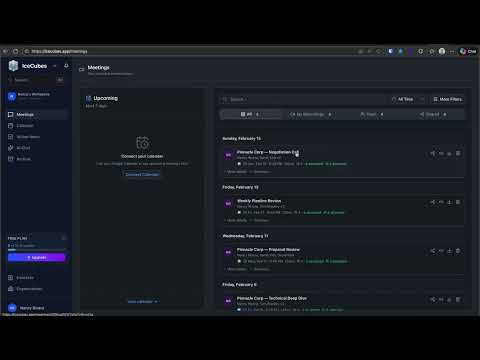Click the browser back arrow
The image size is (480, 360).
pos(5,51)
